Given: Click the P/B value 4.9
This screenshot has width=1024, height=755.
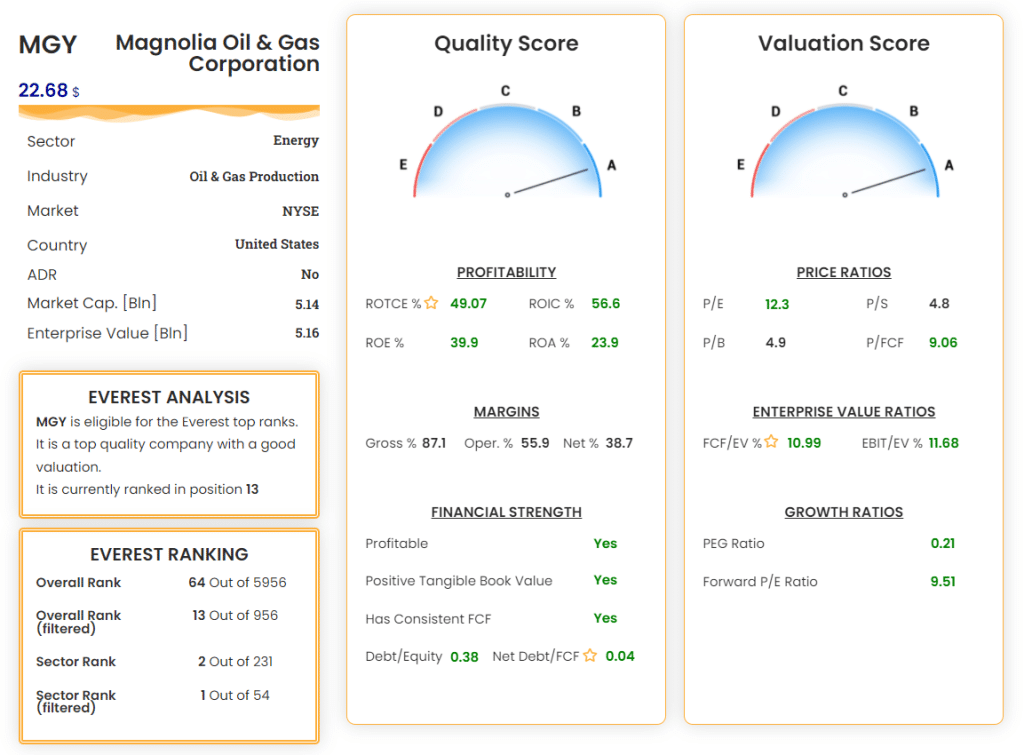Looking at the screenshot, I should [776, 343].
